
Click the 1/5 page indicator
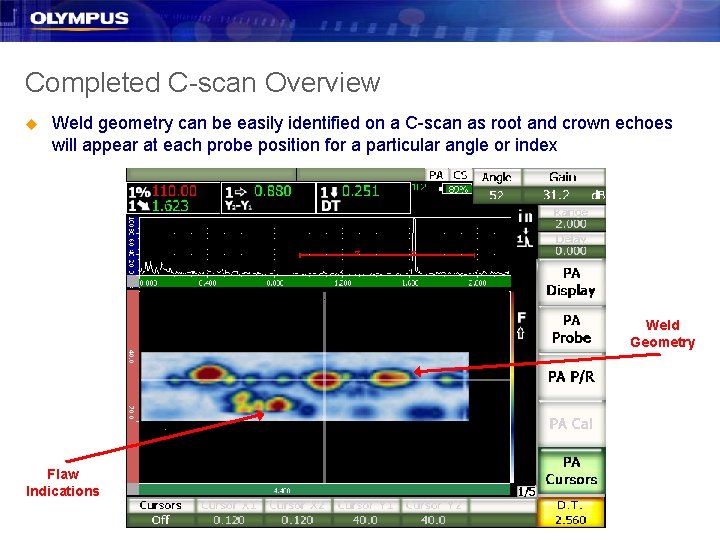[x=526, y=492]
